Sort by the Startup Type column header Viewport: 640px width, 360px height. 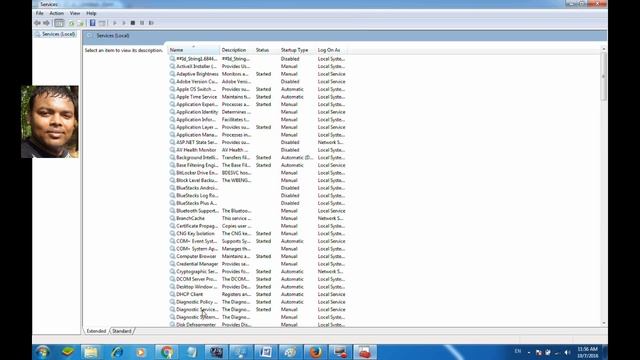(x=298, y=50)
